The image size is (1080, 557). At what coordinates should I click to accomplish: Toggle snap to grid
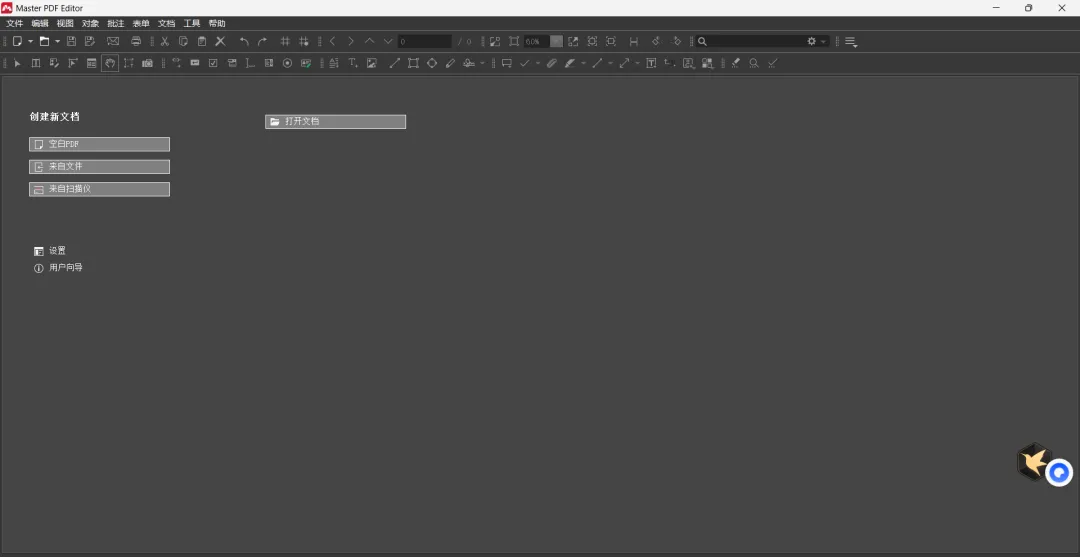coord(304,41)
